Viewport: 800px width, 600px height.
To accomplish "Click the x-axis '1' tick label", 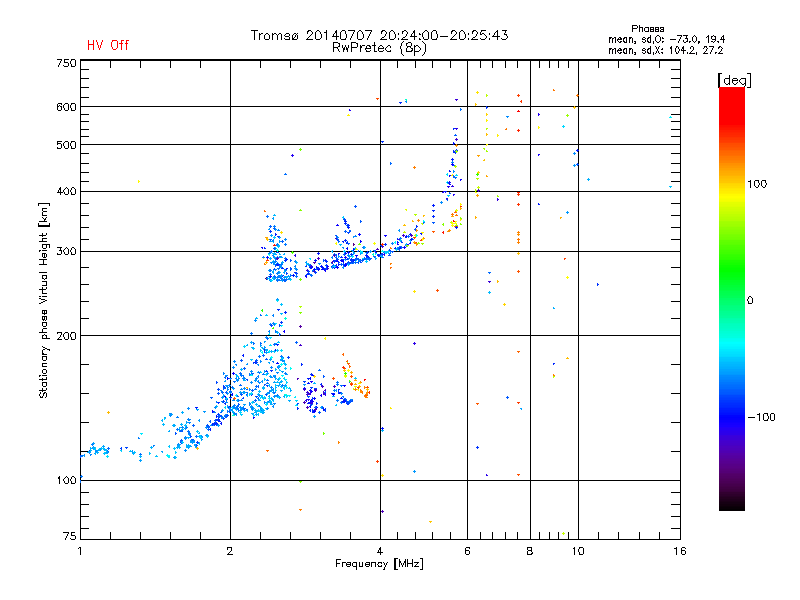I will [80, 551].
